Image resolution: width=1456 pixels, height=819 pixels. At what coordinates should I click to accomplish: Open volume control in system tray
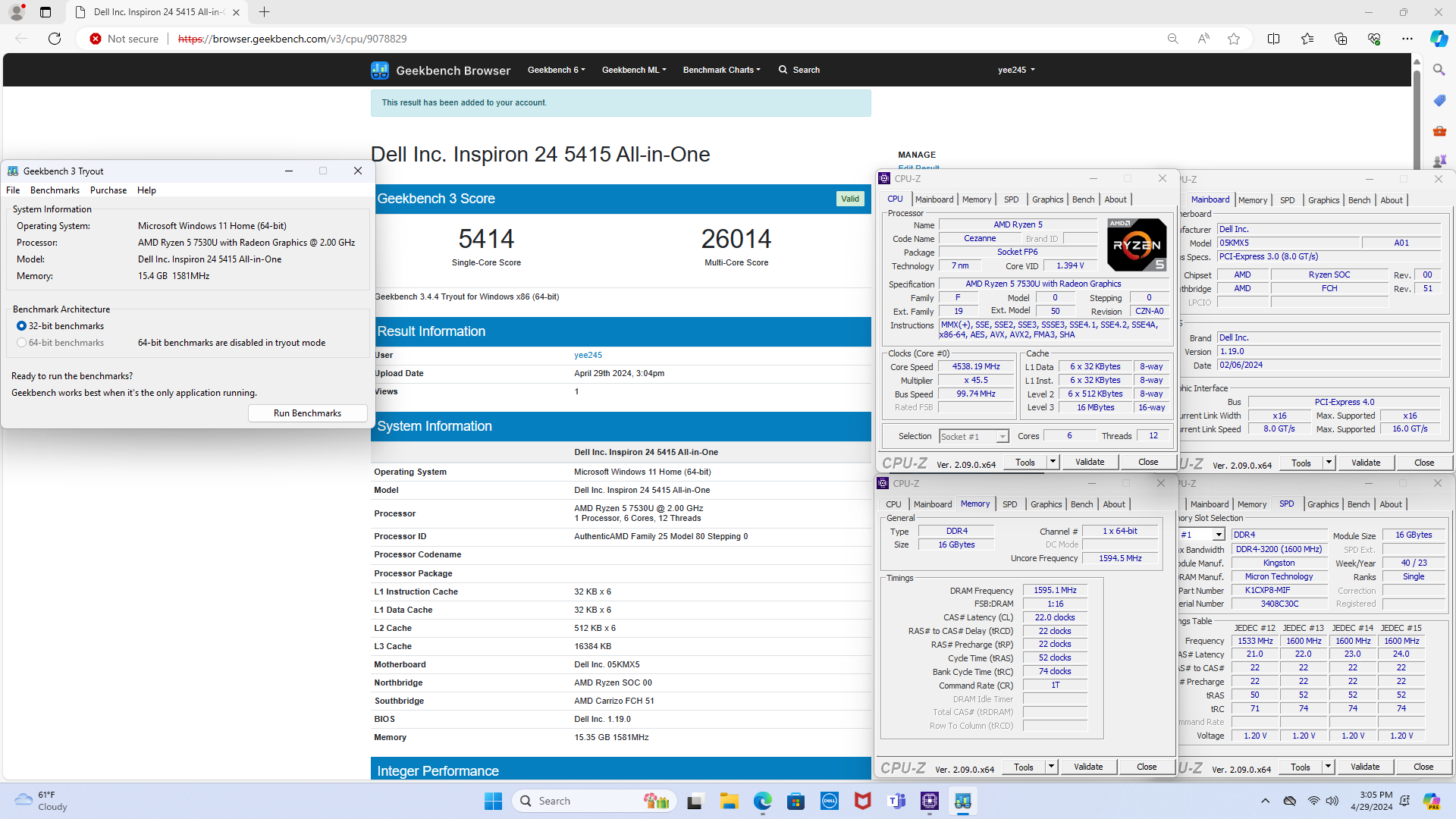click(1332, 801)
